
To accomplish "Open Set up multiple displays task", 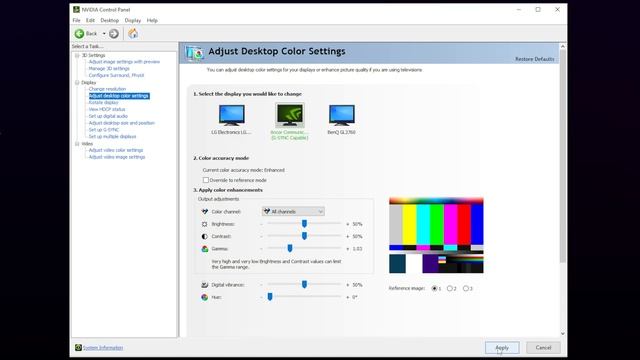I will pyautogui.click(x=112, y=137).
